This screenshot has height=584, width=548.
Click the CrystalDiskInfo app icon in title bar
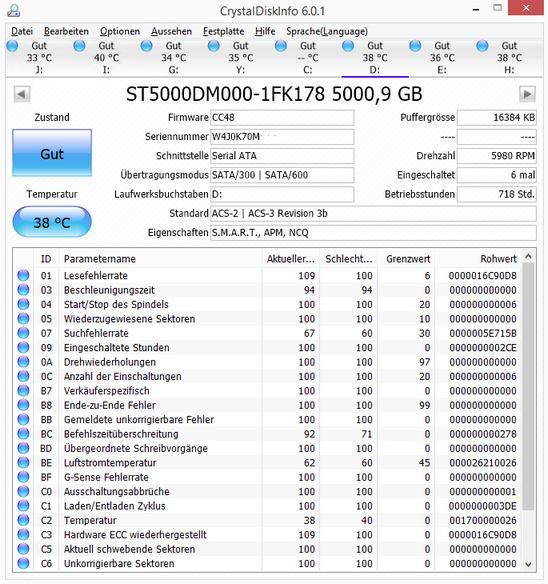(x=13, y=10)
